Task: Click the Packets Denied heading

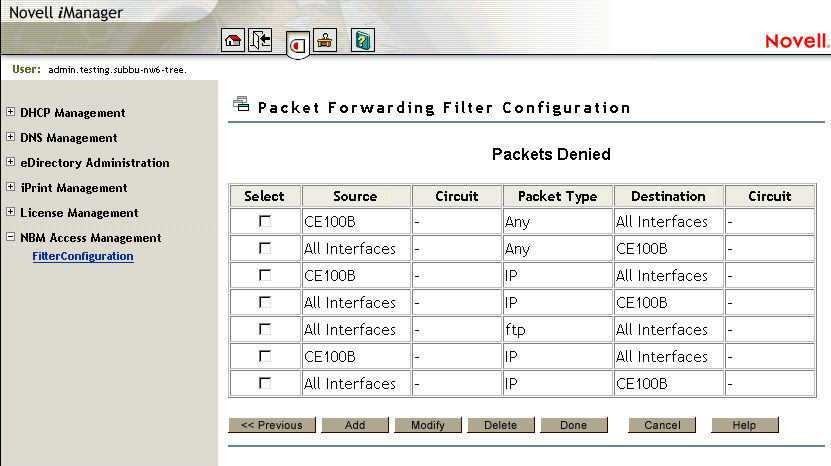Action: 551,154
